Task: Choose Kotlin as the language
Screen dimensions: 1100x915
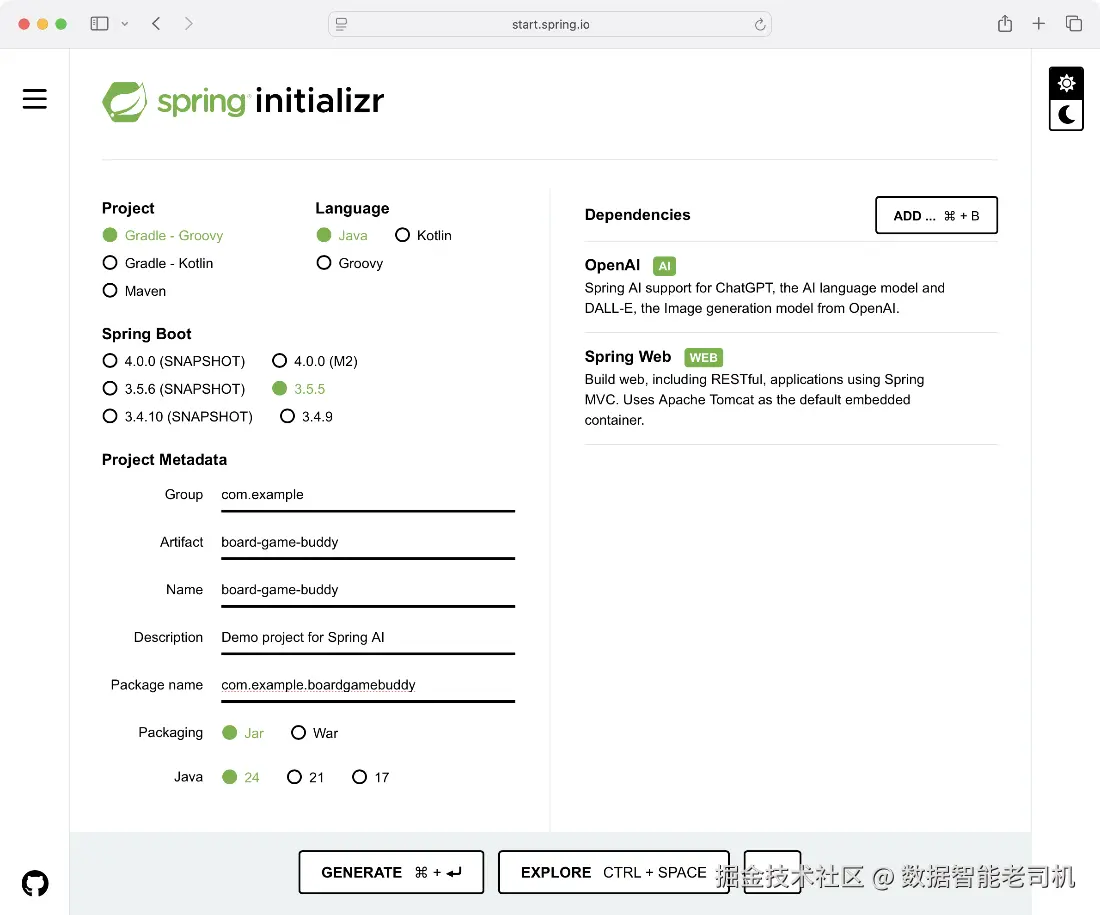Action: click(x=424, y=235)
